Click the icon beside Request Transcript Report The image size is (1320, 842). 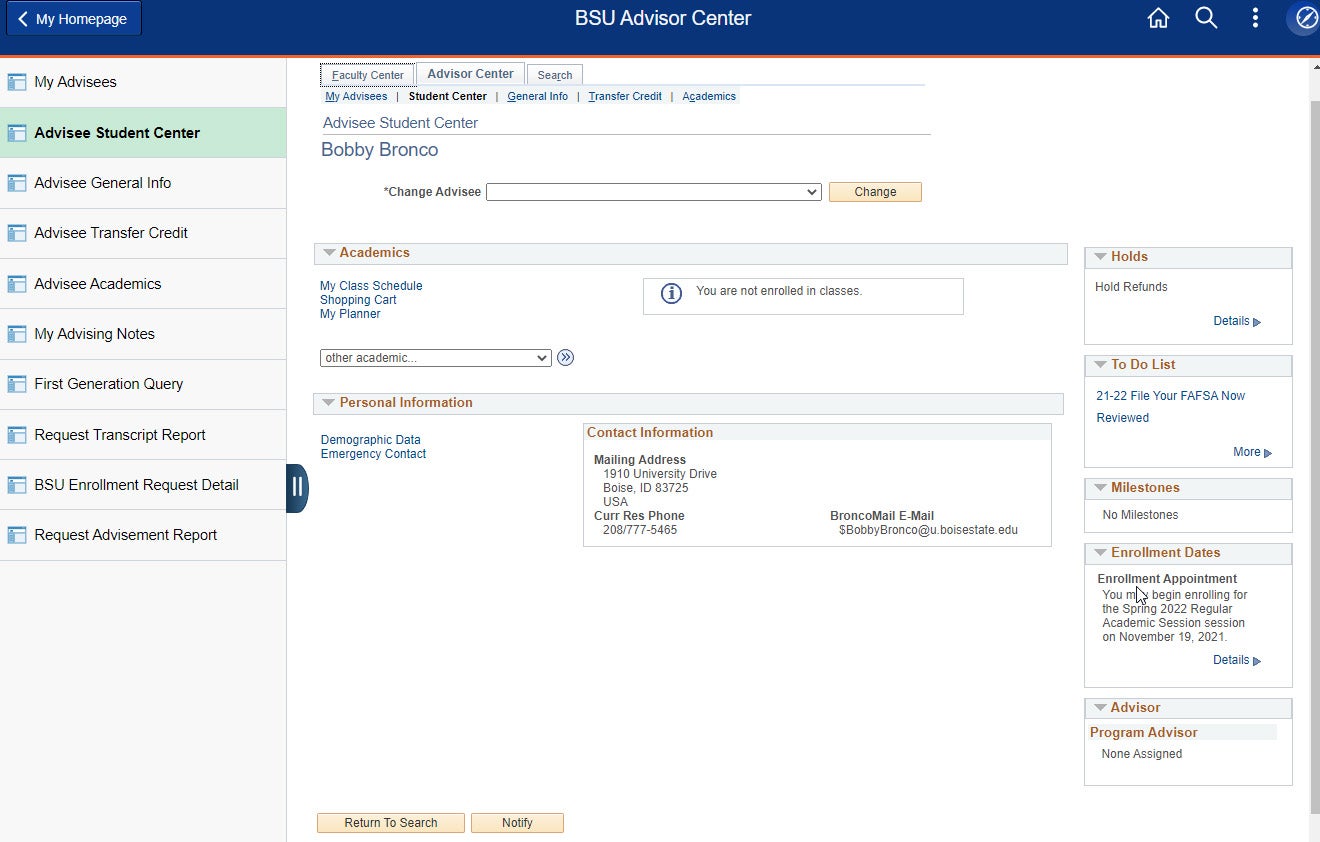click(16, 435)
